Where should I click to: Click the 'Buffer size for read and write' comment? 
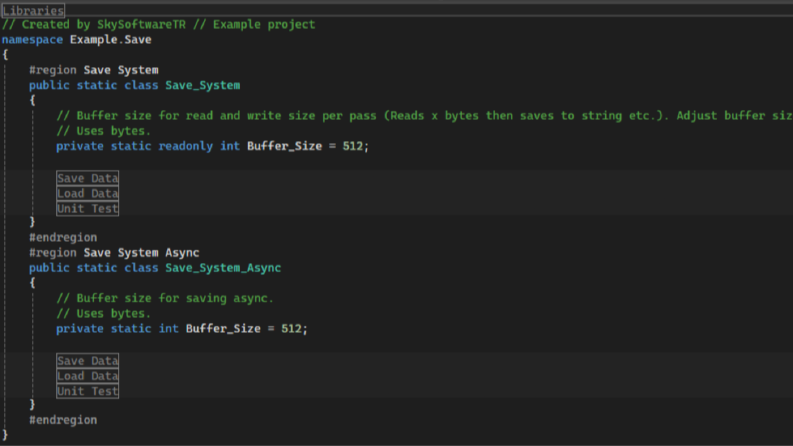(424, 116)
